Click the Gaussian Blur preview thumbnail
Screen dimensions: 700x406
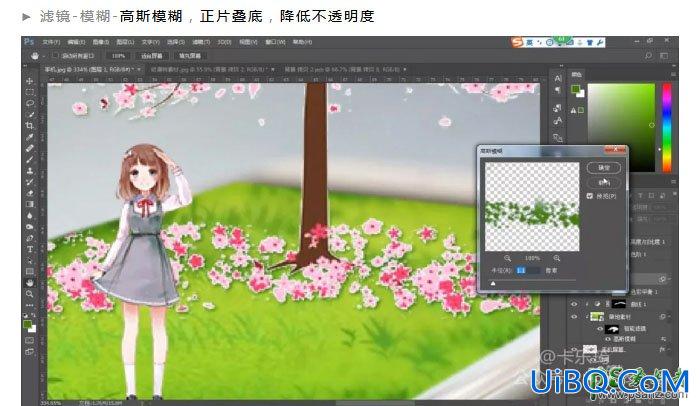(x=532, y=206)
